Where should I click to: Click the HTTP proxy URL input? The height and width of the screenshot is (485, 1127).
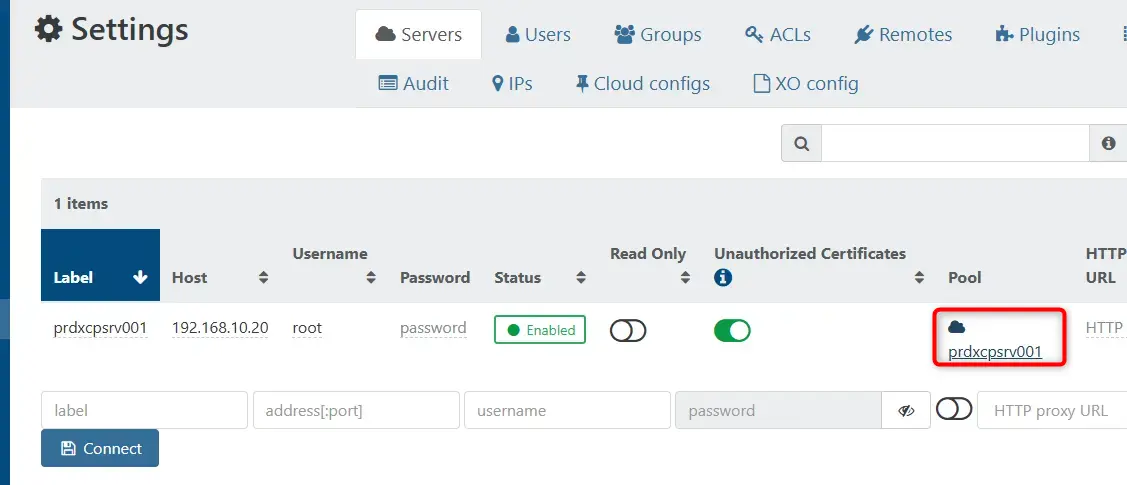coord(1052,410)
